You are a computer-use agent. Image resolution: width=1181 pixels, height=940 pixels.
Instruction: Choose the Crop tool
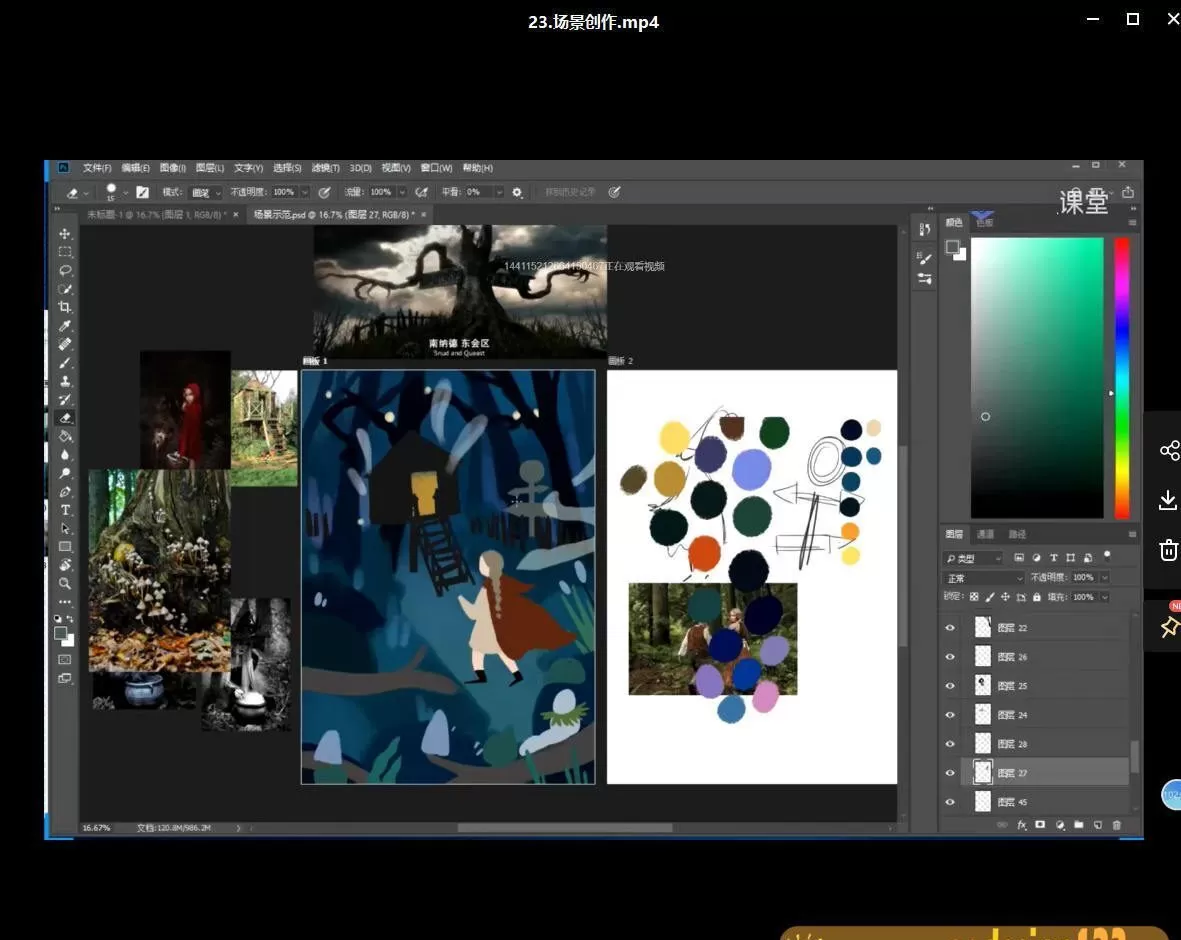[65, 308]
